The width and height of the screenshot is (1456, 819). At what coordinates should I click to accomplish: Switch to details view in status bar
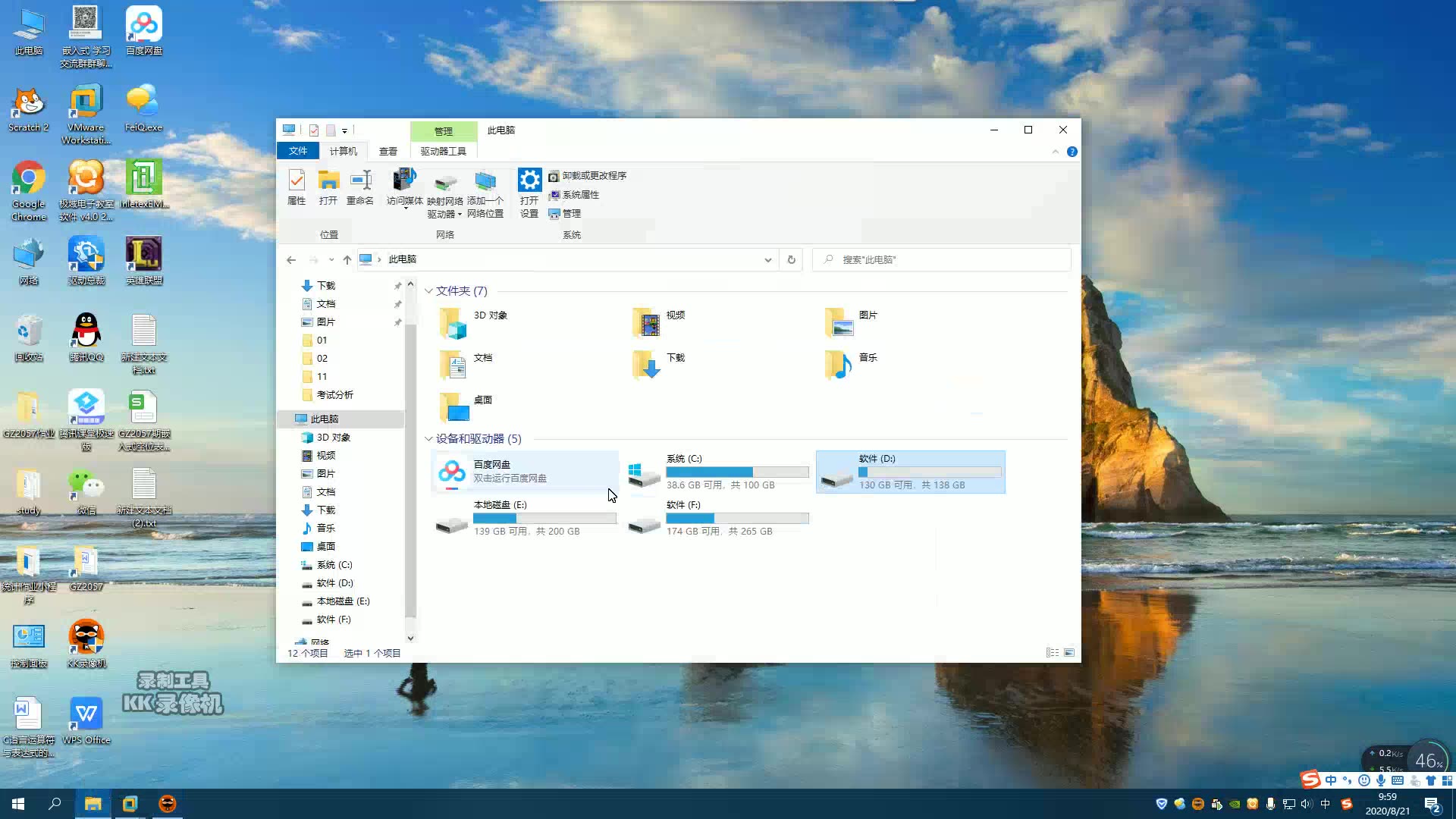point(1052,652)
